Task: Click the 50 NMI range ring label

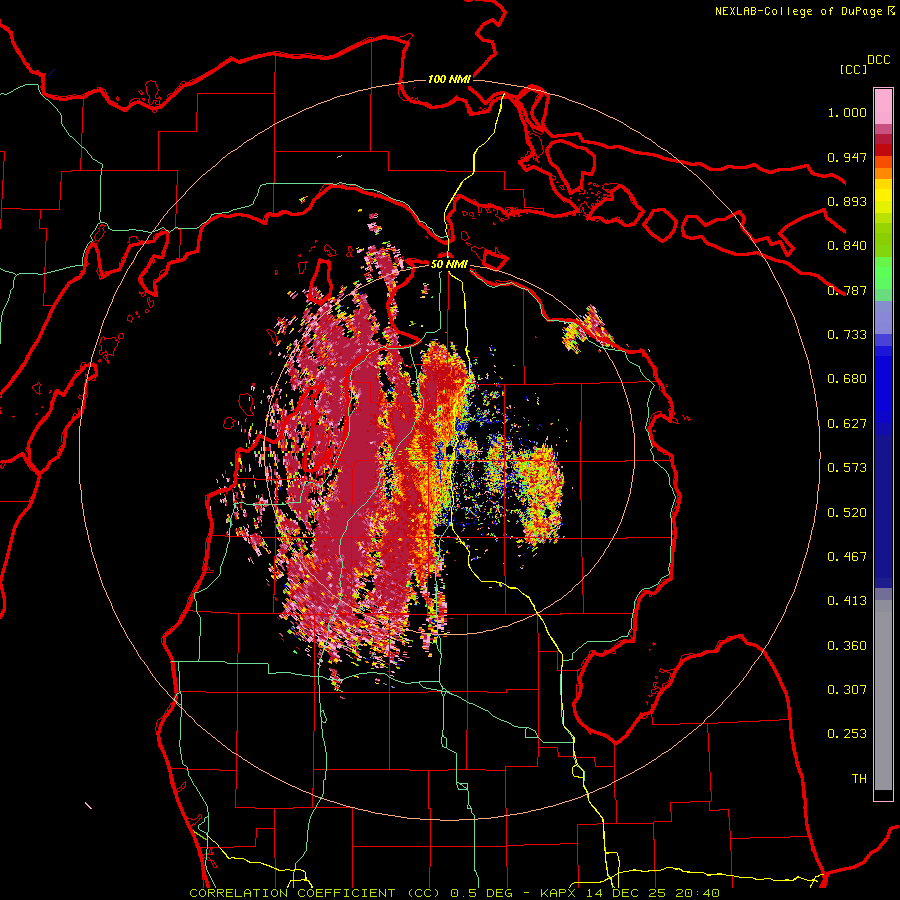Action: (x=449, y=264)
